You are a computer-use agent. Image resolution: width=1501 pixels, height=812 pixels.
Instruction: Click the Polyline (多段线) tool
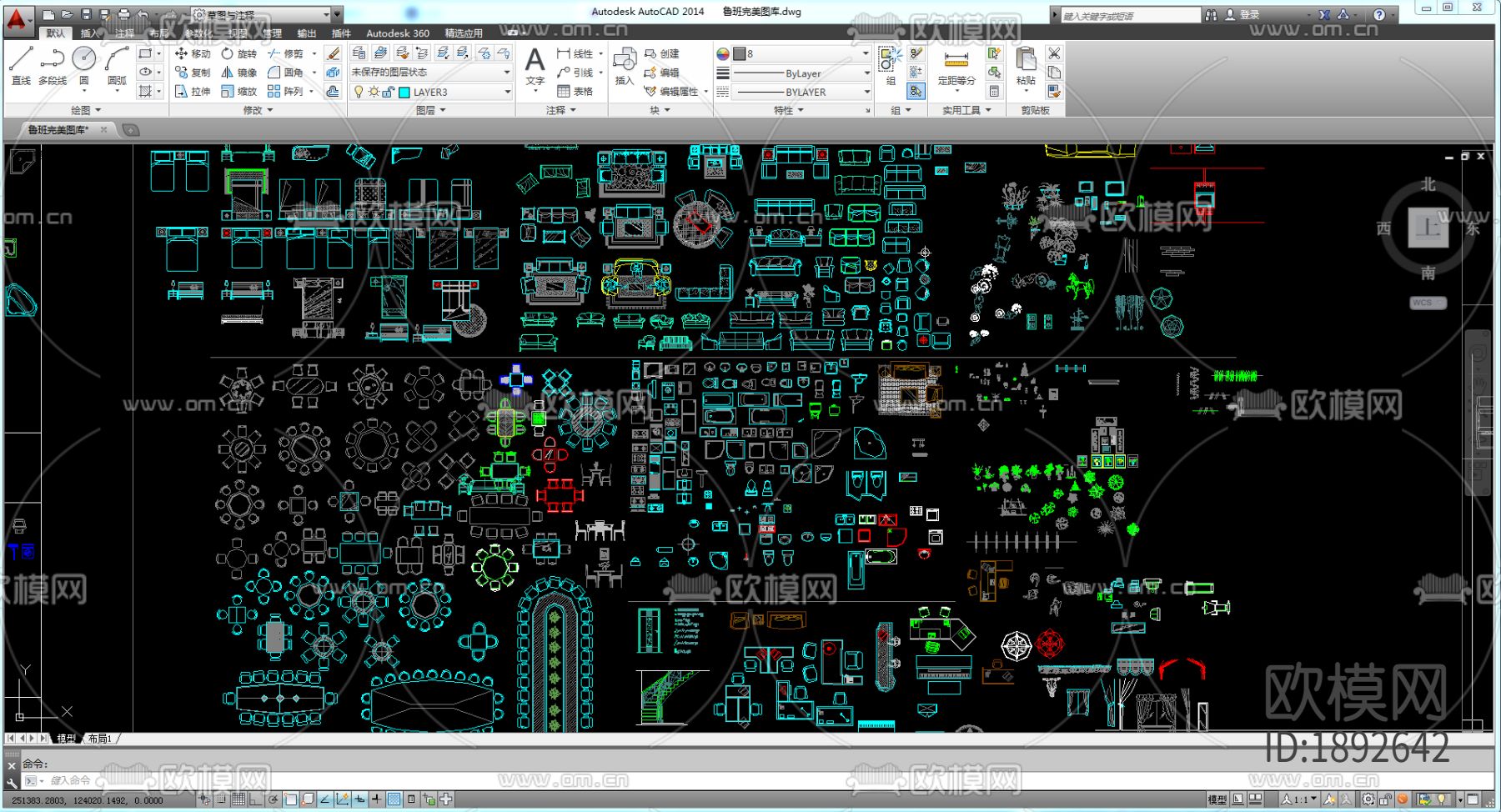(x=52, y=65)
